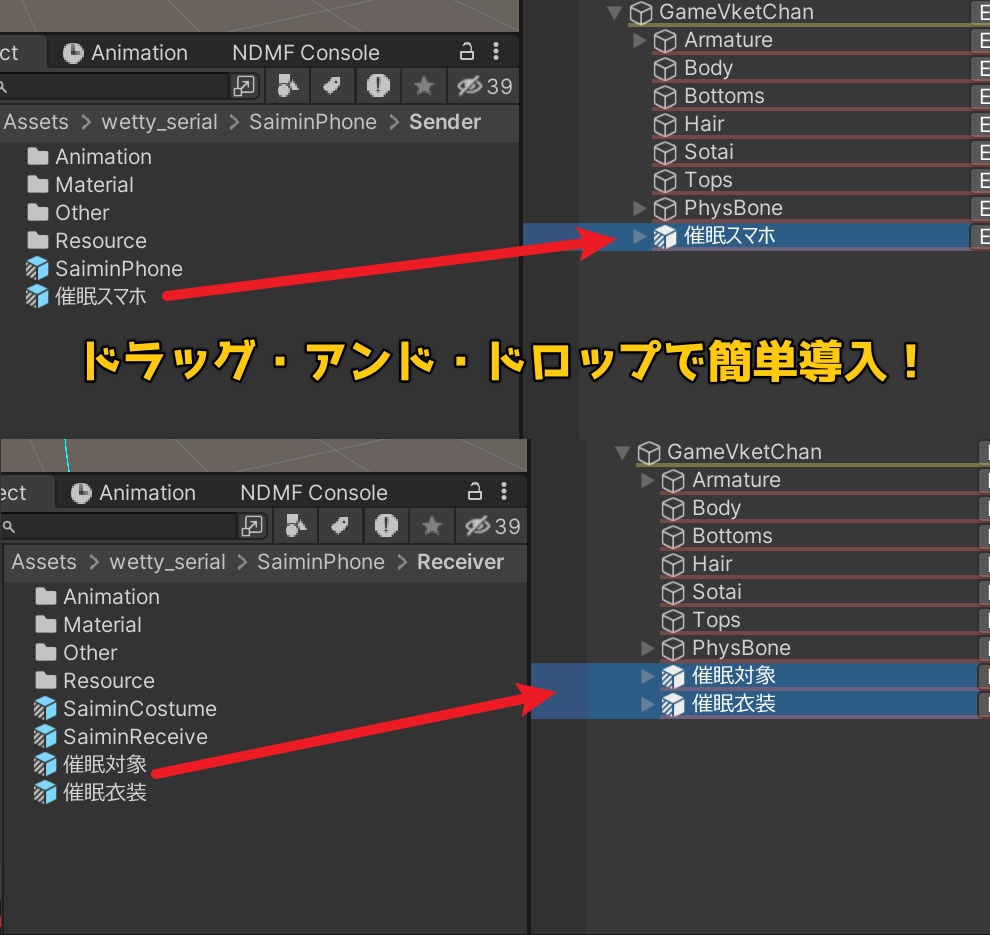Screen dimensions: 990x935
Task: Switch to Animation tab in lower panel
Action: point(134,492)
